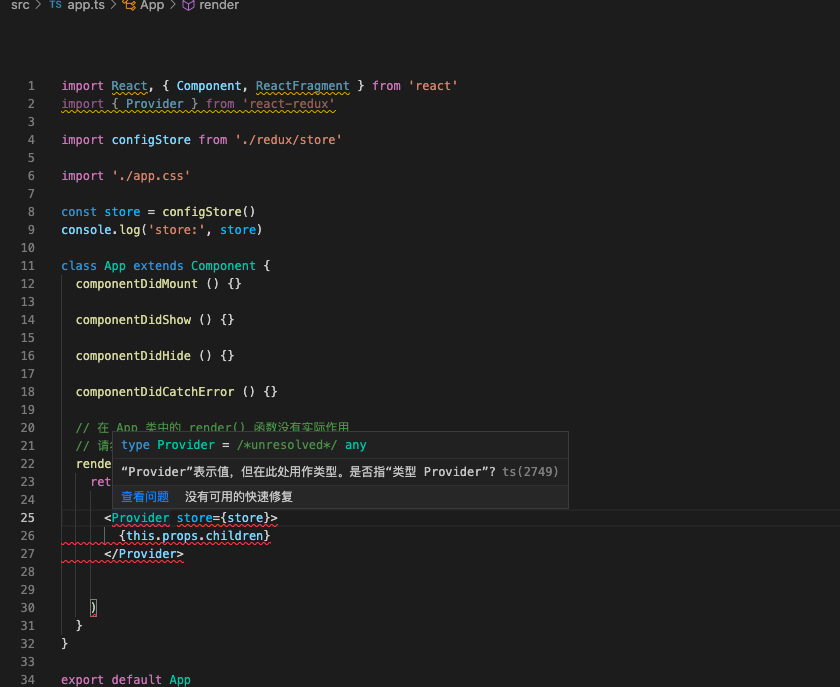Click ReactFragment in the first import line
This screenshot has height=687, width=840.
point(301,85)
